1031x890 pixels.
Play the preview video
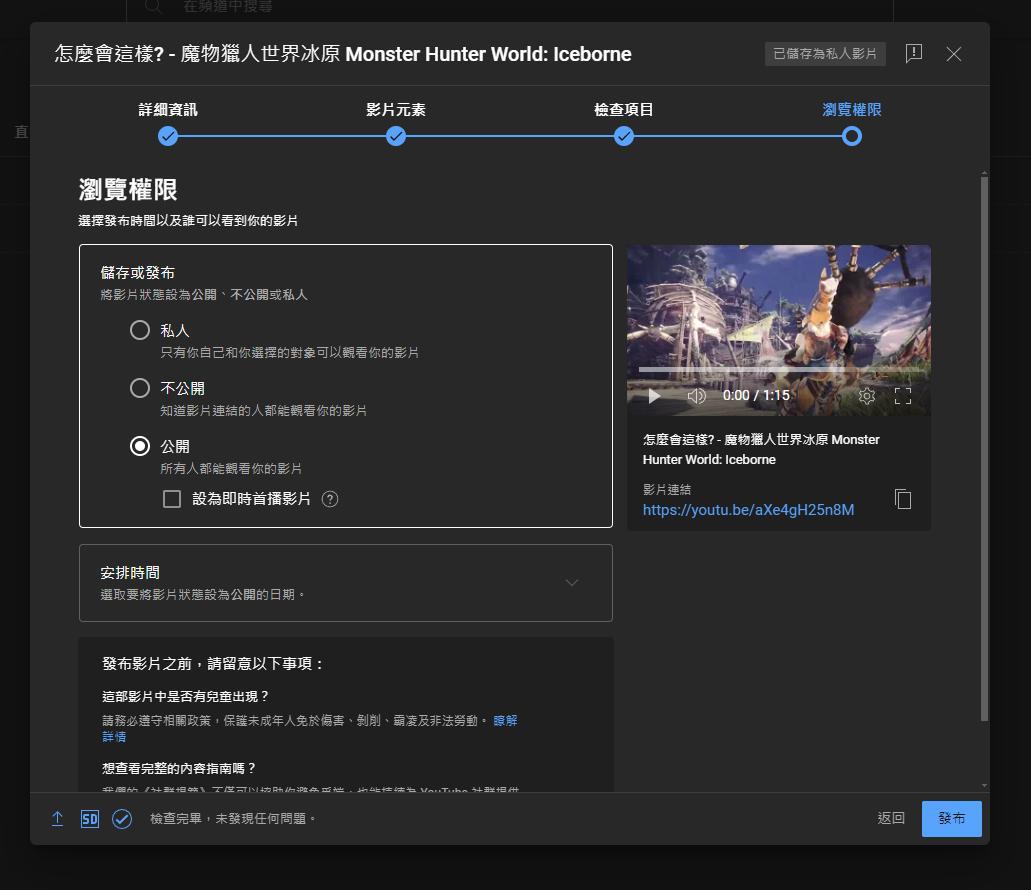[655, 396]
